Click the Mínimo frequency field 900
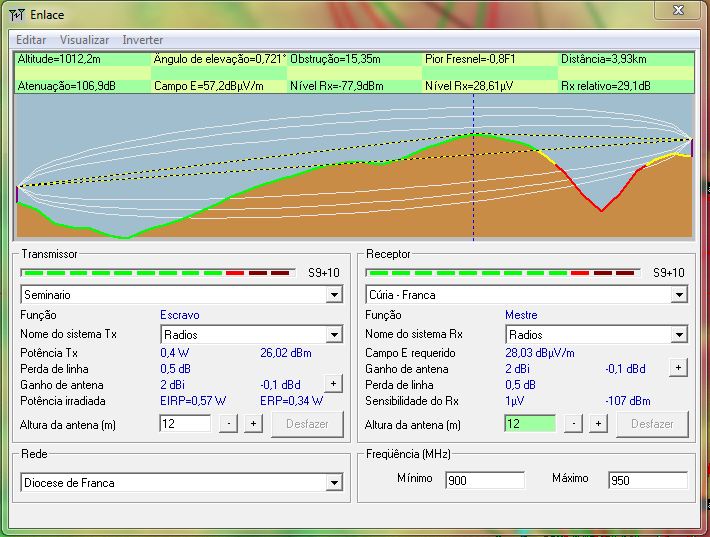This screenshot has width=710, height=537. click(x=485, y=480)
